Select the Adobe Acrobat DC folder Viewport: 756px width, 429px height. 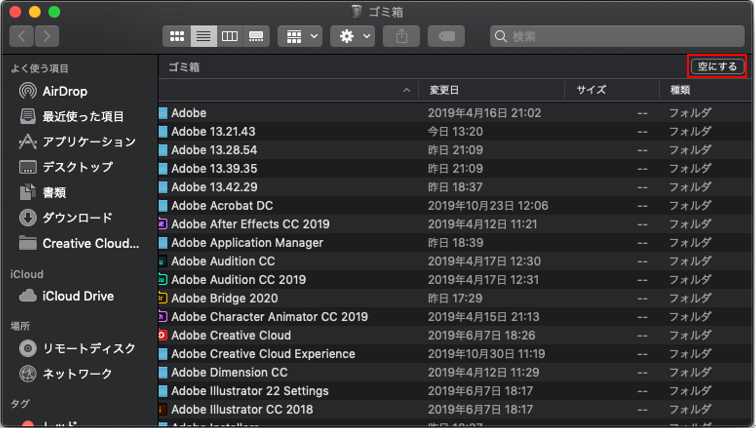(455, 206)
